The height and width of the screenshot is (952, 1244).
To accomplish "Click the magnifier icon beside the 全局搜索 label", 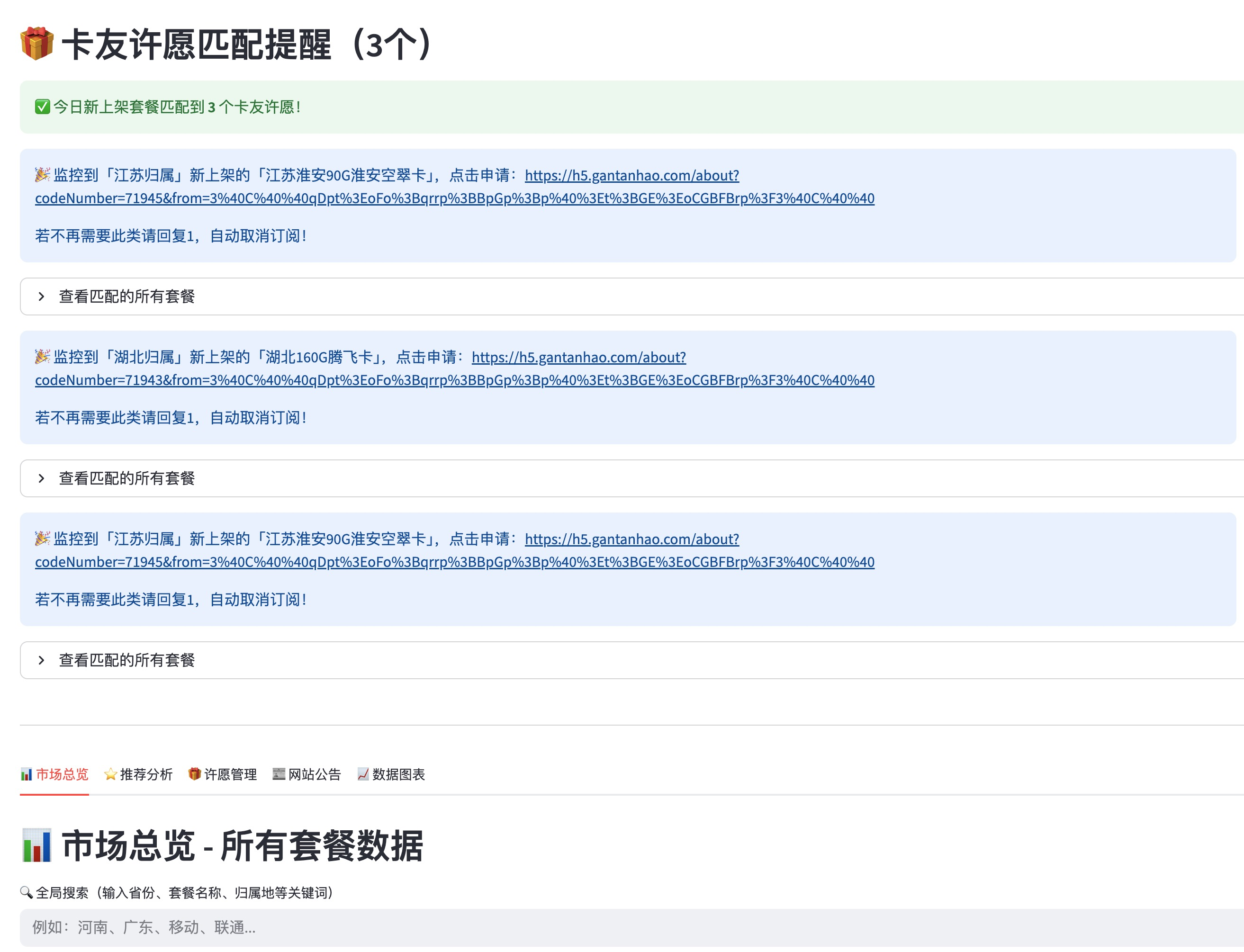I will [26, 892].
